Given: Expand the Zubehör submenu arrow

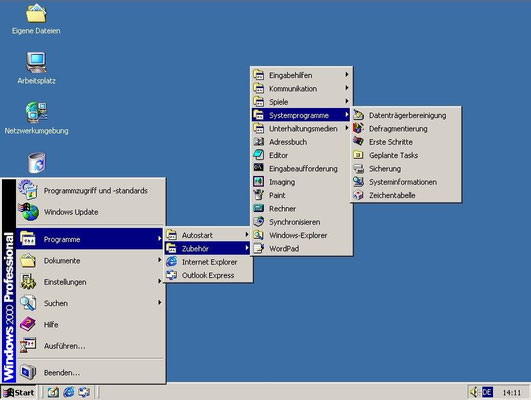Looking at the screenshot, I should coord(247,248).
